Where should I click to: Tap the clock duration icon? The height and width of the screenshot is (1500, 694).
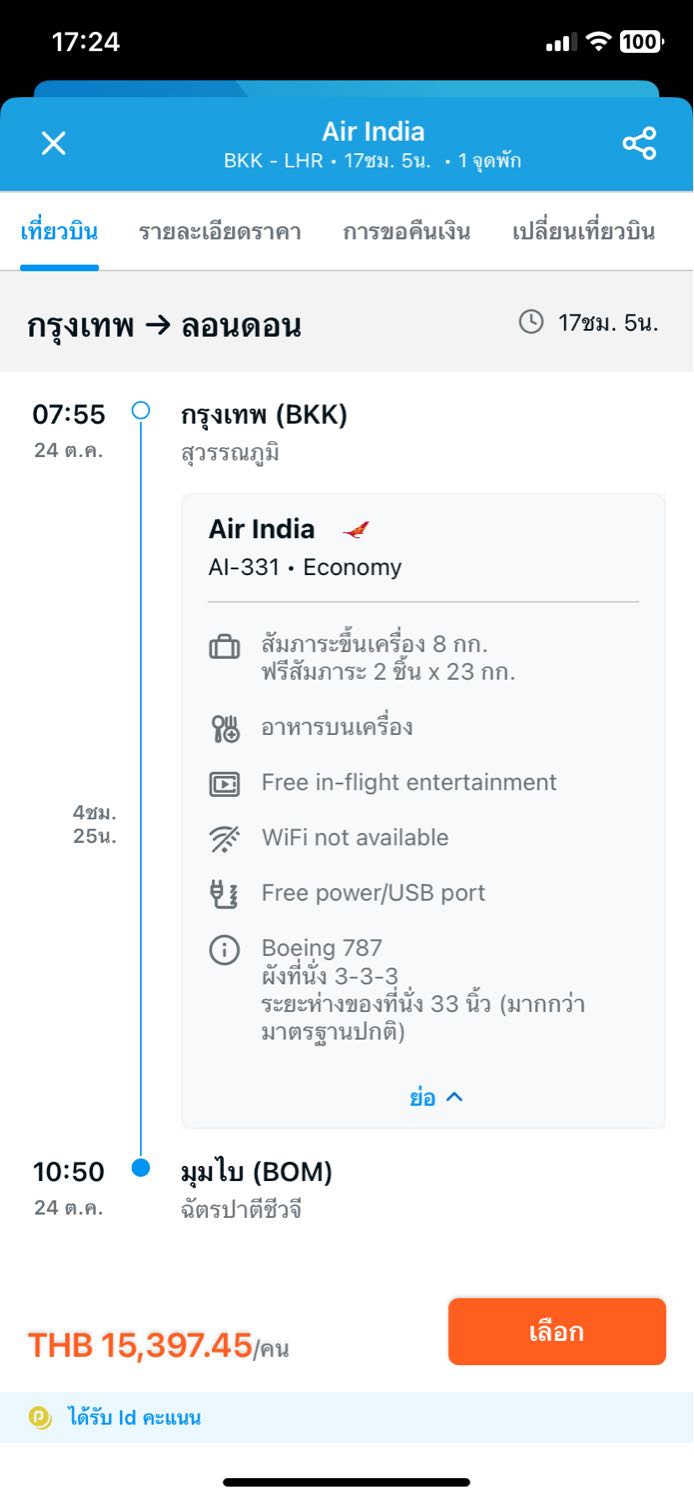click(531, 322)
